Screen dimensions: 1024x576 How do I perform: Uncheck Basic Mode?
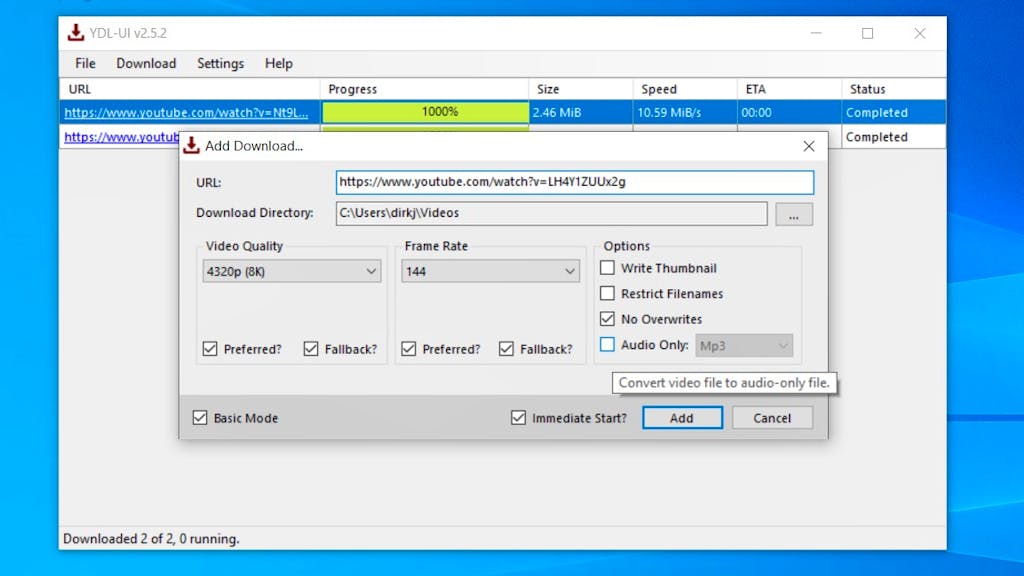(200, 417)
